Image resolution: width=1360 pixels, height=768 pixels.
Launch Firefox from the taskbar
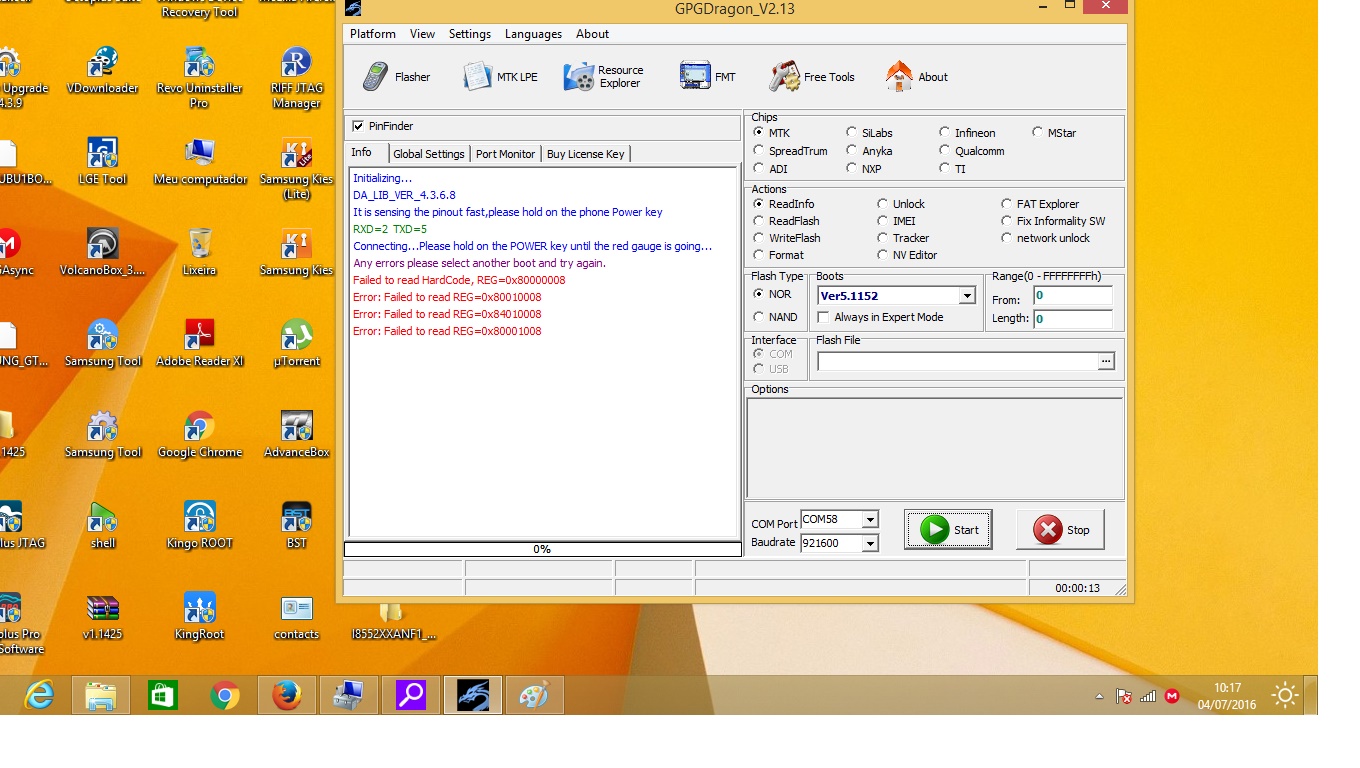[x=287, y=695]
